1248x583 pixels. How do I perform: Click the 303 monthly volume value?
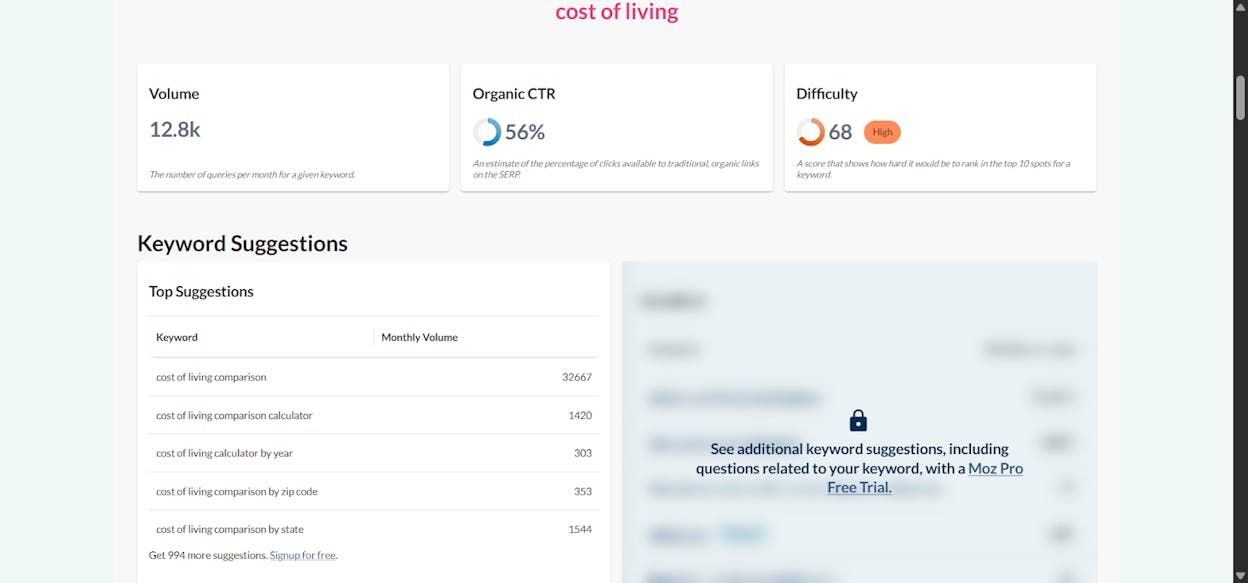[x=583, y=453]
